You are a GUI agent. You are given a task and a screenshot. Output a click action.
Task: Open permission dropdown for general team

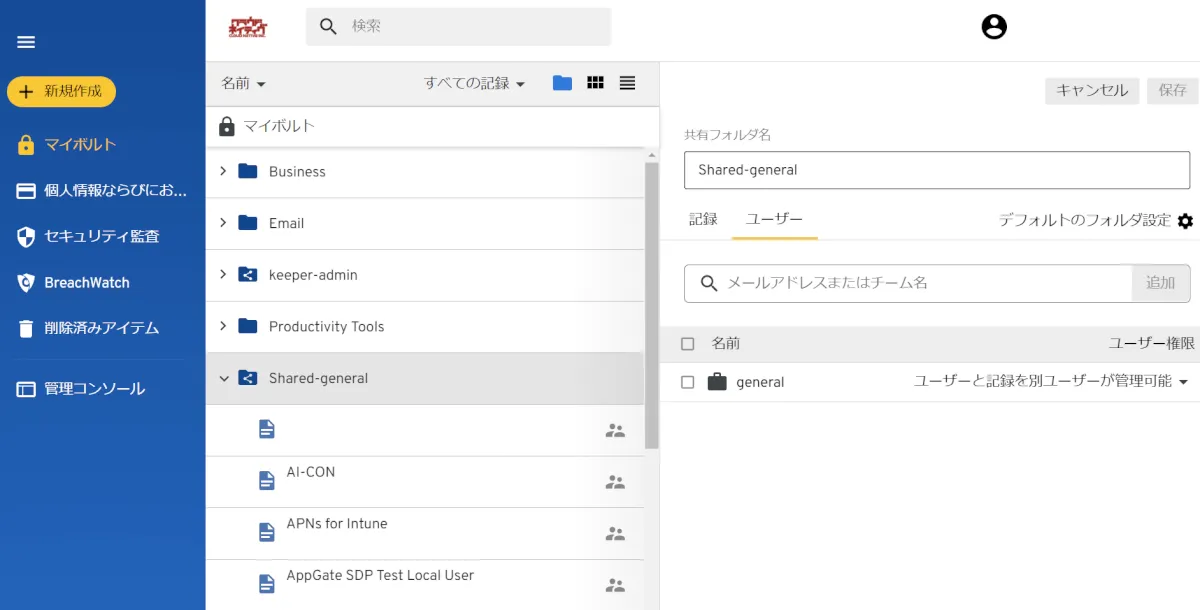[x=1183, y=382]
